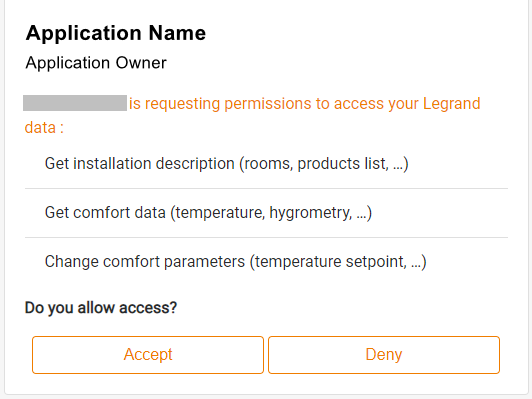
Task: Click the word 'hygrometry' in permissions list
Action: (x=311, y=213)
